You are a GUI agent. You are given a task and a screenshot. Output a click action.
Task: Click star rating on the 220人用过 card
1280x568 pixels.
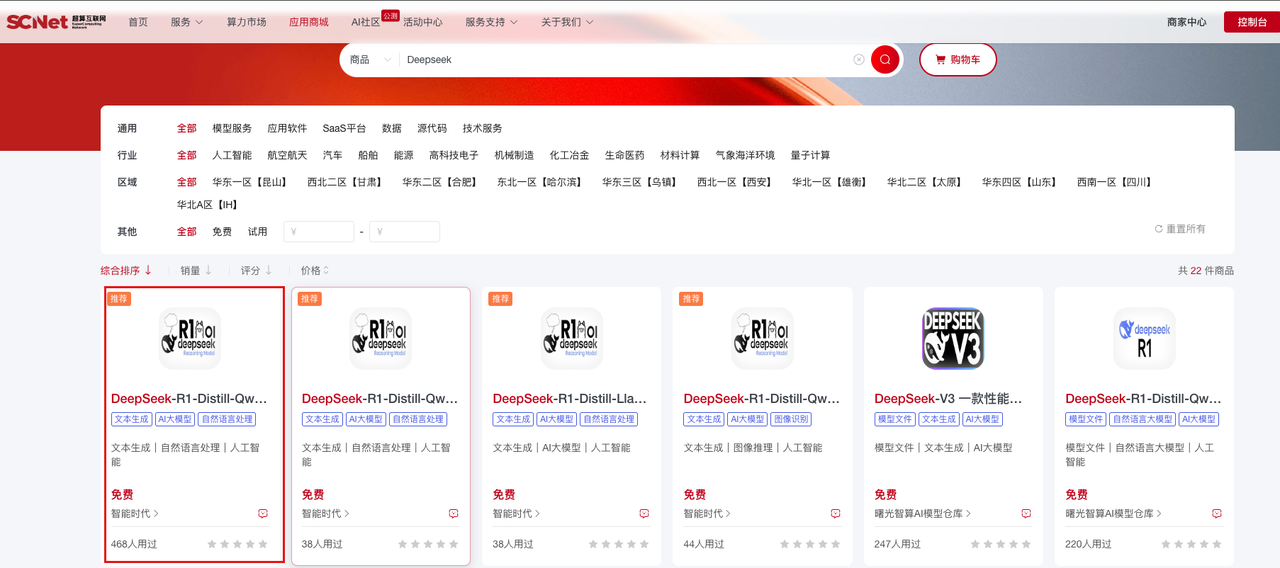1191,544
